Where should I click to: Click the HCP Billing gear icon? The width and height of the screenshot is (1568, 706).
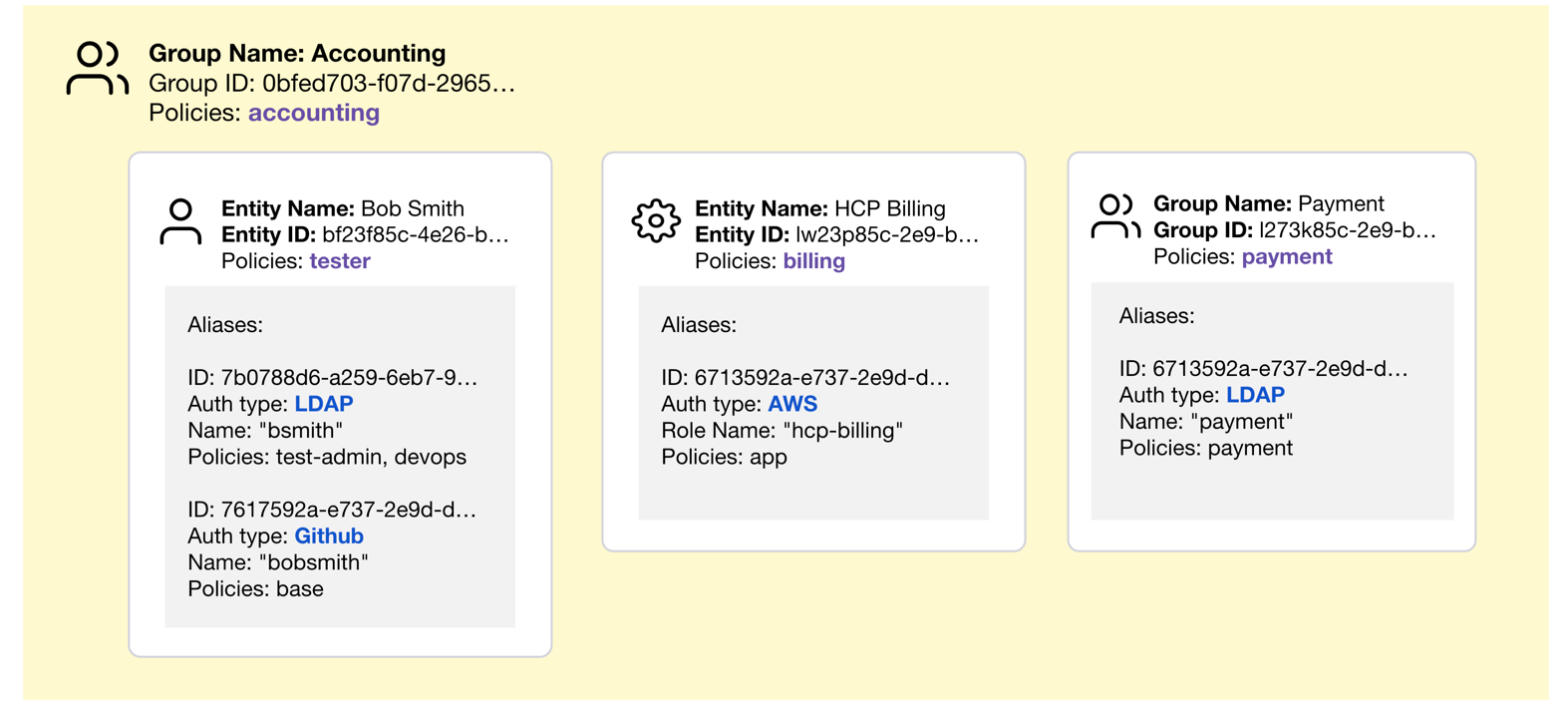pyautogui.click(x=655, y=220)
